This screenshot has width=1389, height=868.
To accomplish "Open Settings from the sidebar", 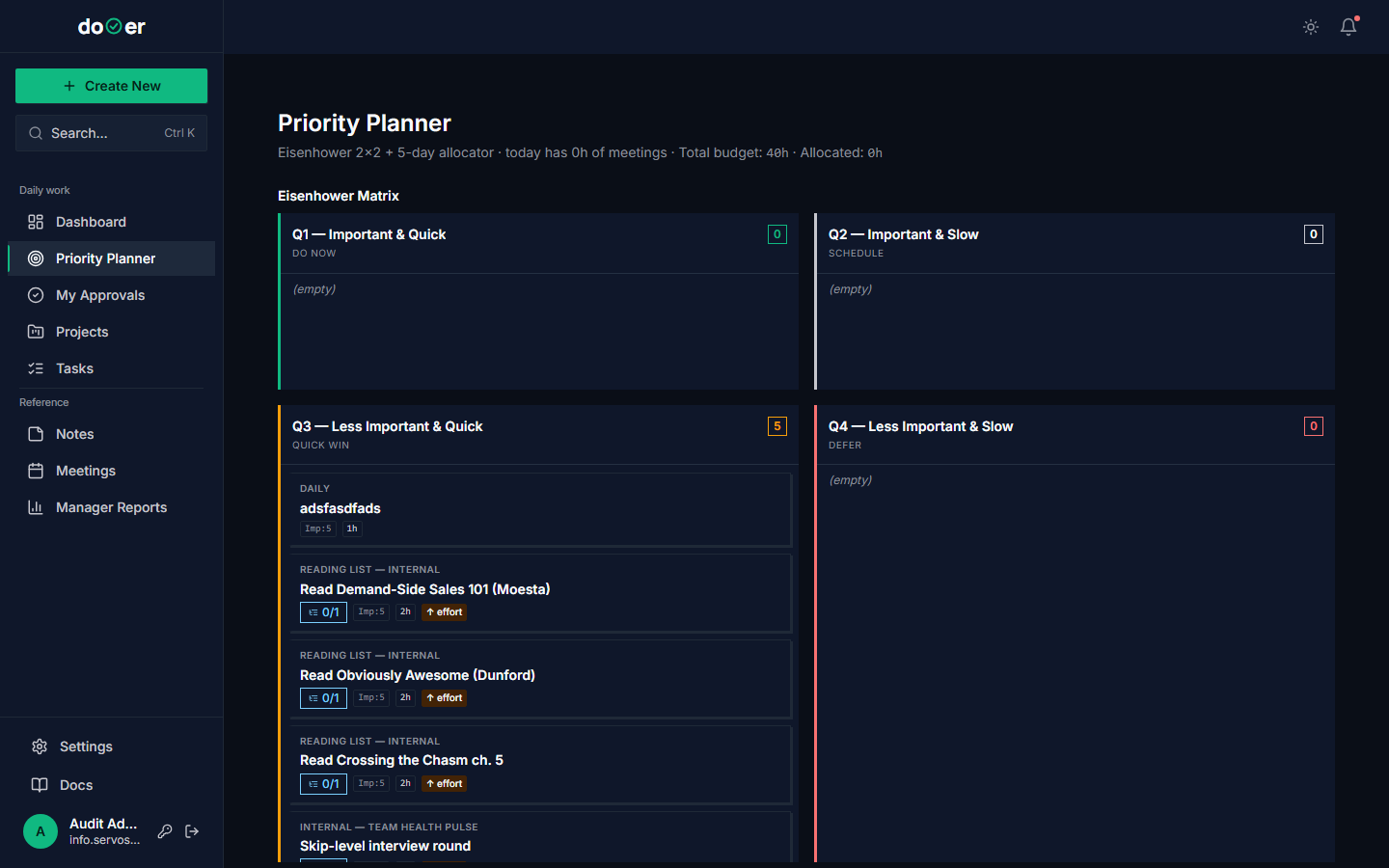I will (x=111, y=746).
